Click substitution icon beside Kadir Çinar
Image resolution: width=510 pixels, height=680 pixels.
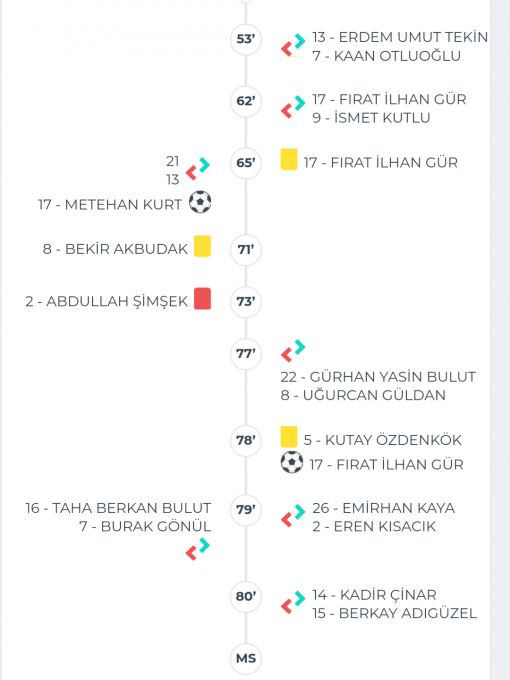(x=293, y=602)
